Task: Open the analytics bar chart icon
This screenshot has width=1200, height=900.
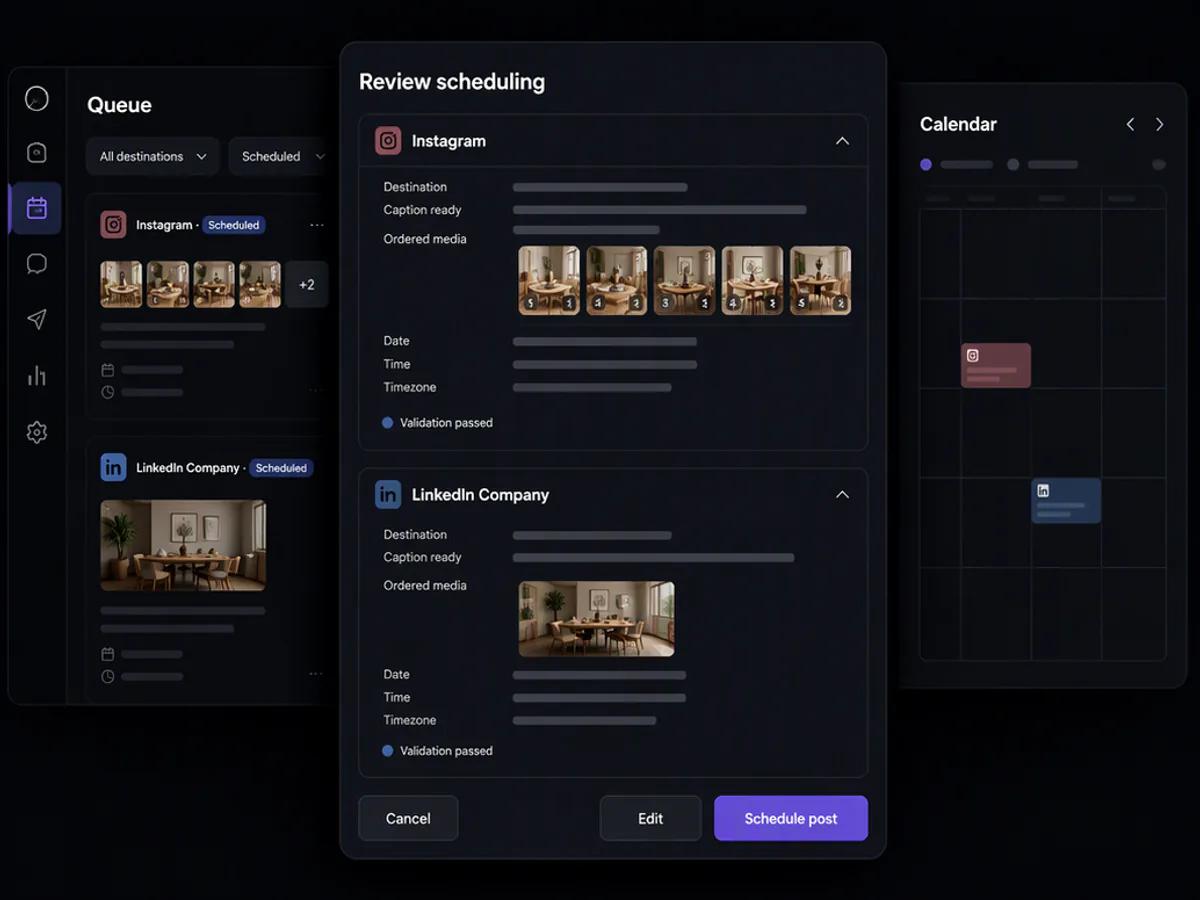Action: click(x=36, y=376)
